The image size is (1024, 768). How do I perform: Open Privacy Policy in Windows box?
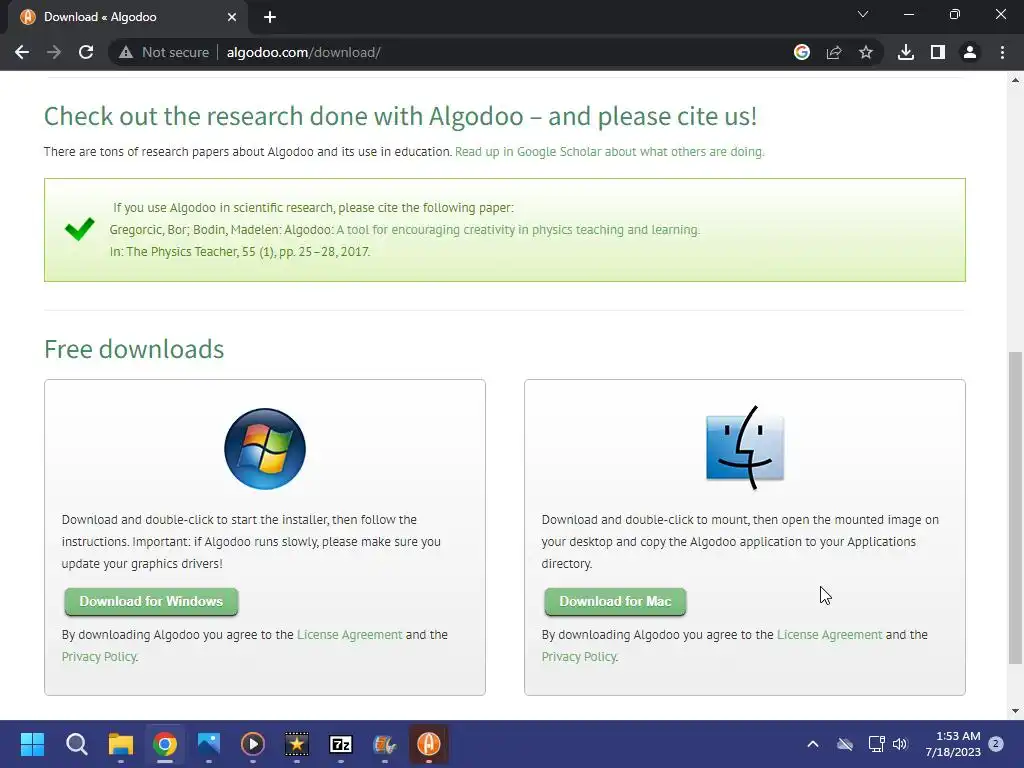(99, 656)
